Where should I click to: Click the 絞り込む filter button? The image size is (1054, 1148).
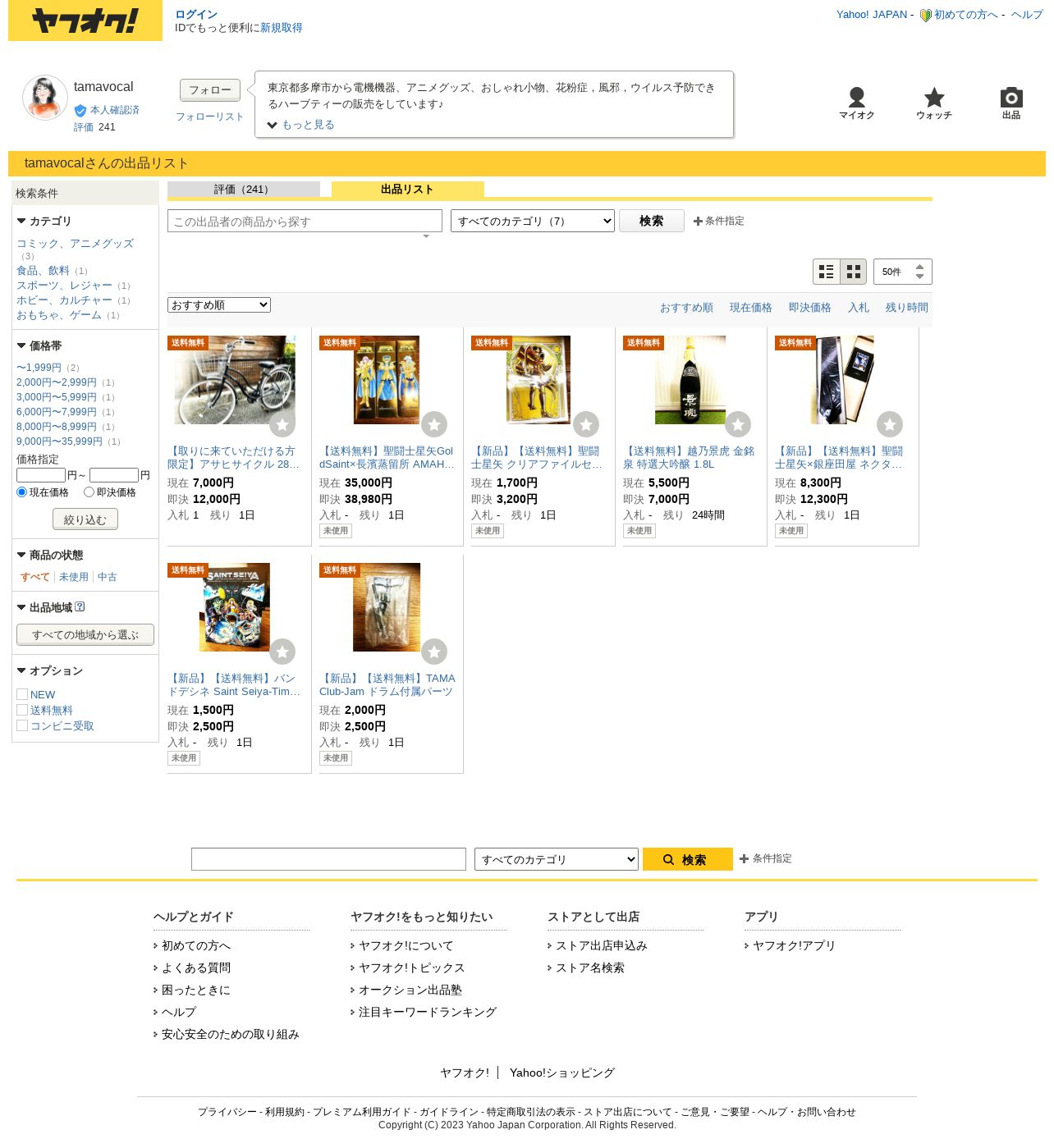(x=85, y=519)
